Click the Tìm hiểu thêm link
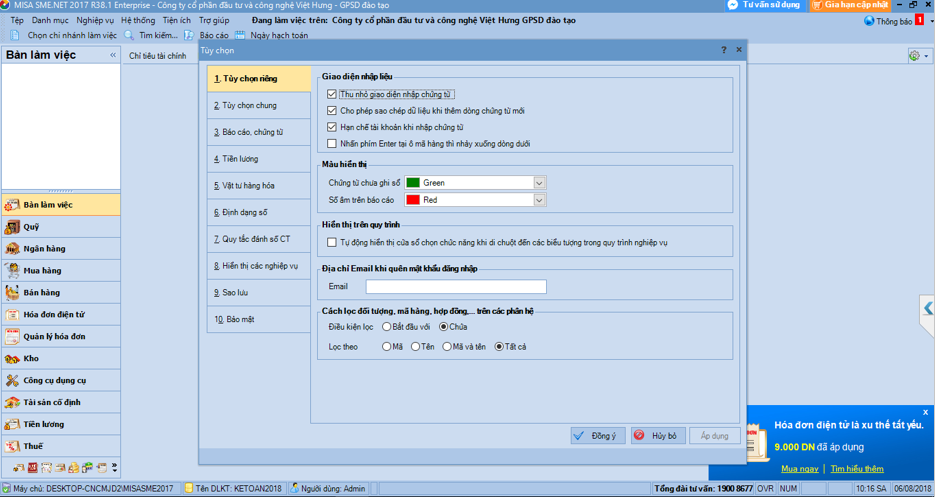935x497 pixels. tap(857, 468)
